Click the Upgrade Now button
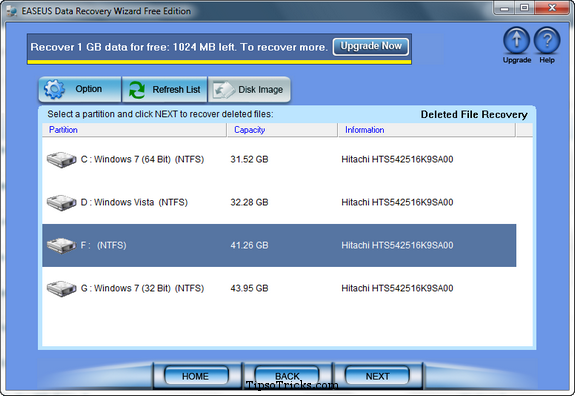The image size is (575, 396). [x=371, y=47]
